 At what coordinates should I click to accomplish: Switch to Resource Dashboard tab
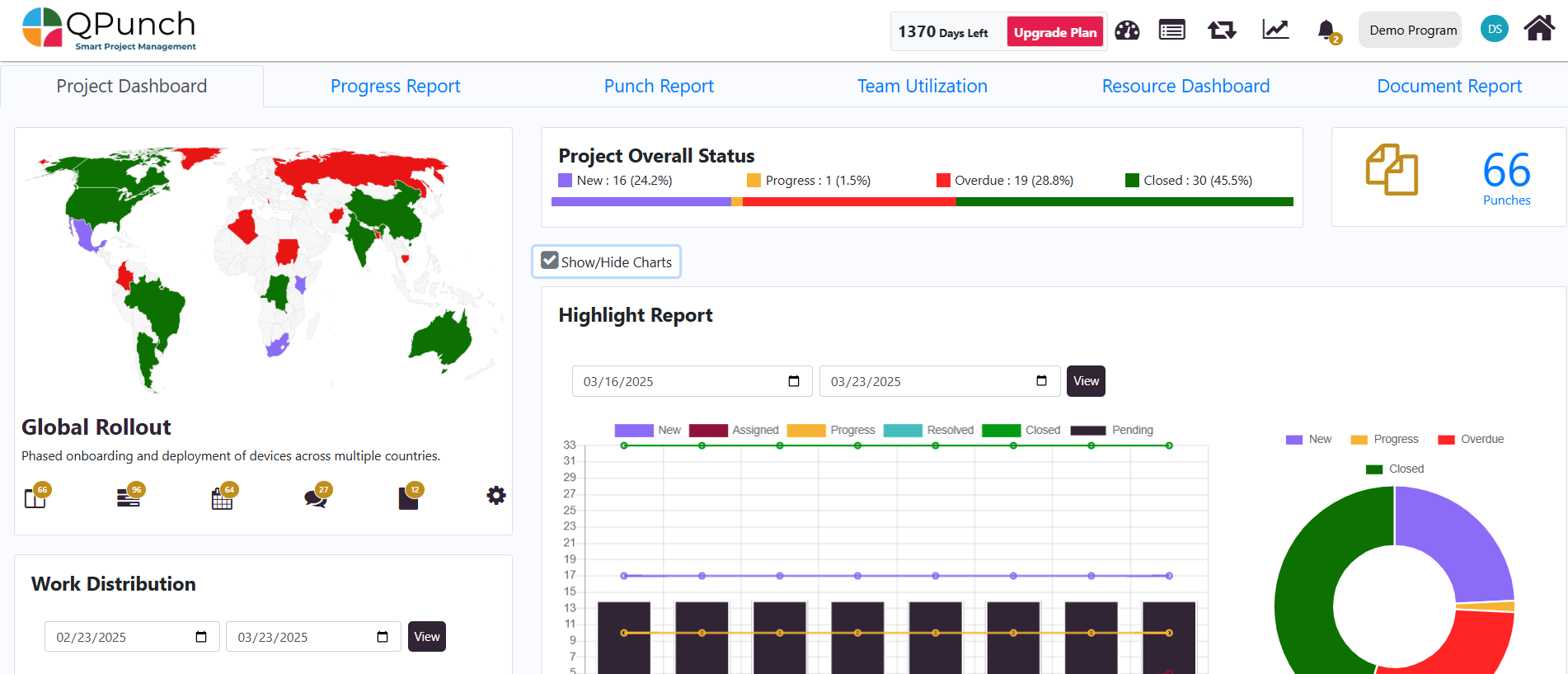pyautogui.click(x=1185, y=86)
